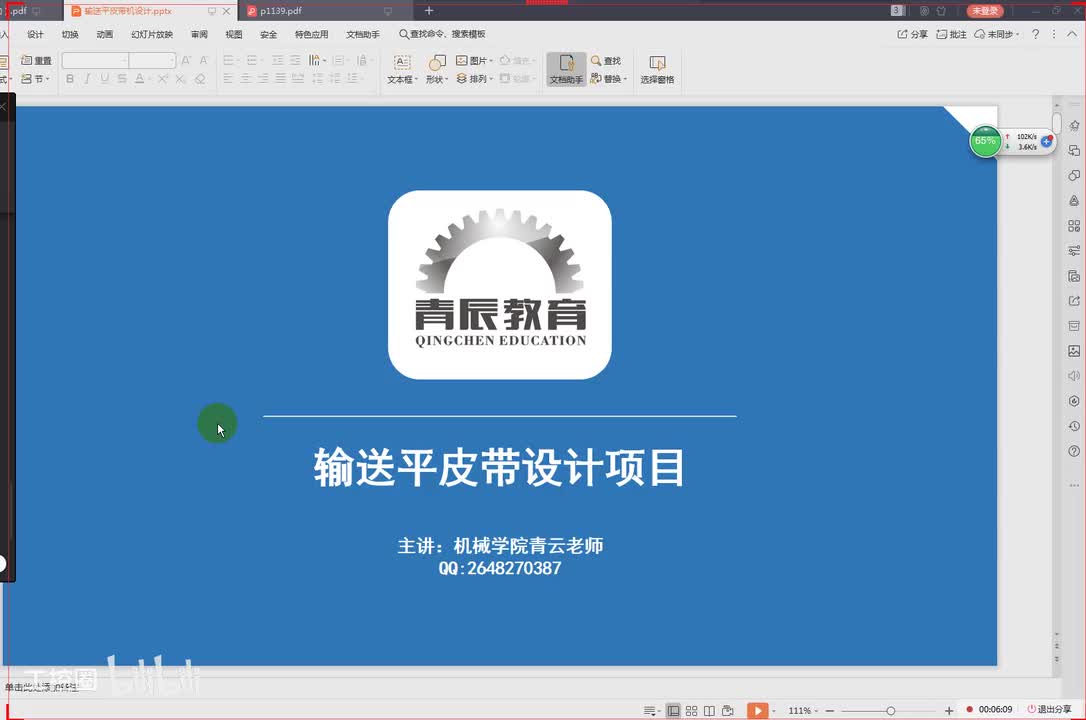Screen dimensions: 1086x720
Task: Switch to reading view book icon
Action: [709, 710]
